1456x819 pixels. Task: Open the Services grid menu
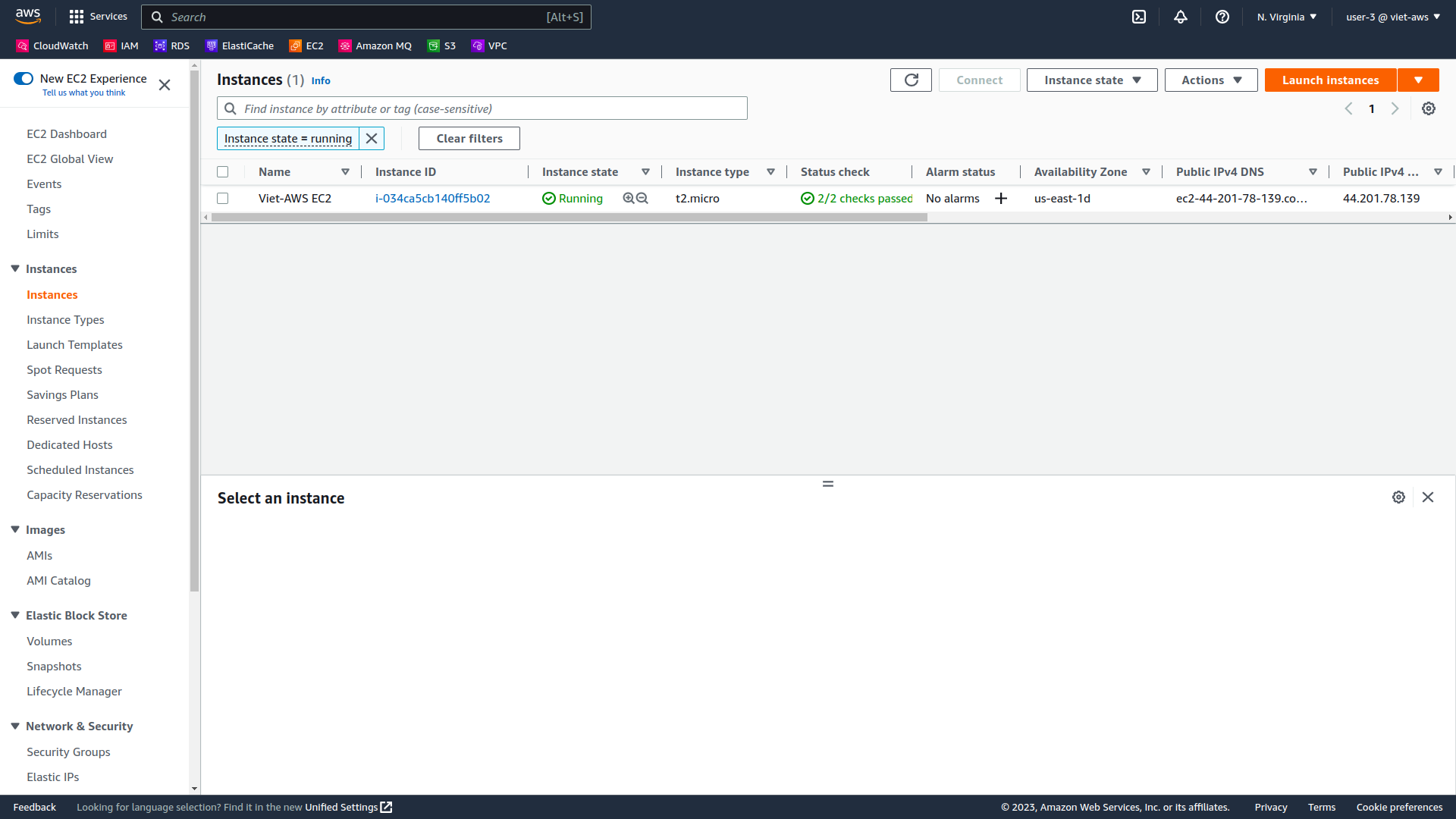98,17
